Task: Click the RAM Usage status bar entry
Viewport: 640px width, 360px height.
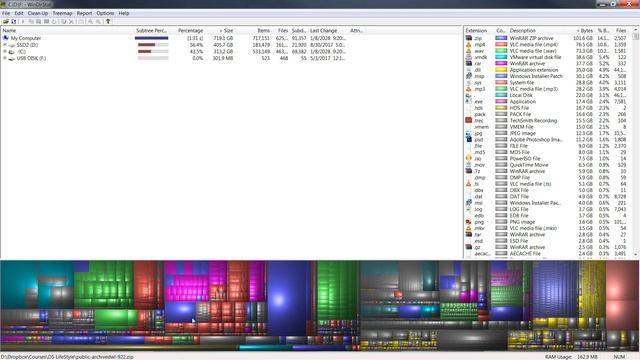Action: [x=571, y=357]
